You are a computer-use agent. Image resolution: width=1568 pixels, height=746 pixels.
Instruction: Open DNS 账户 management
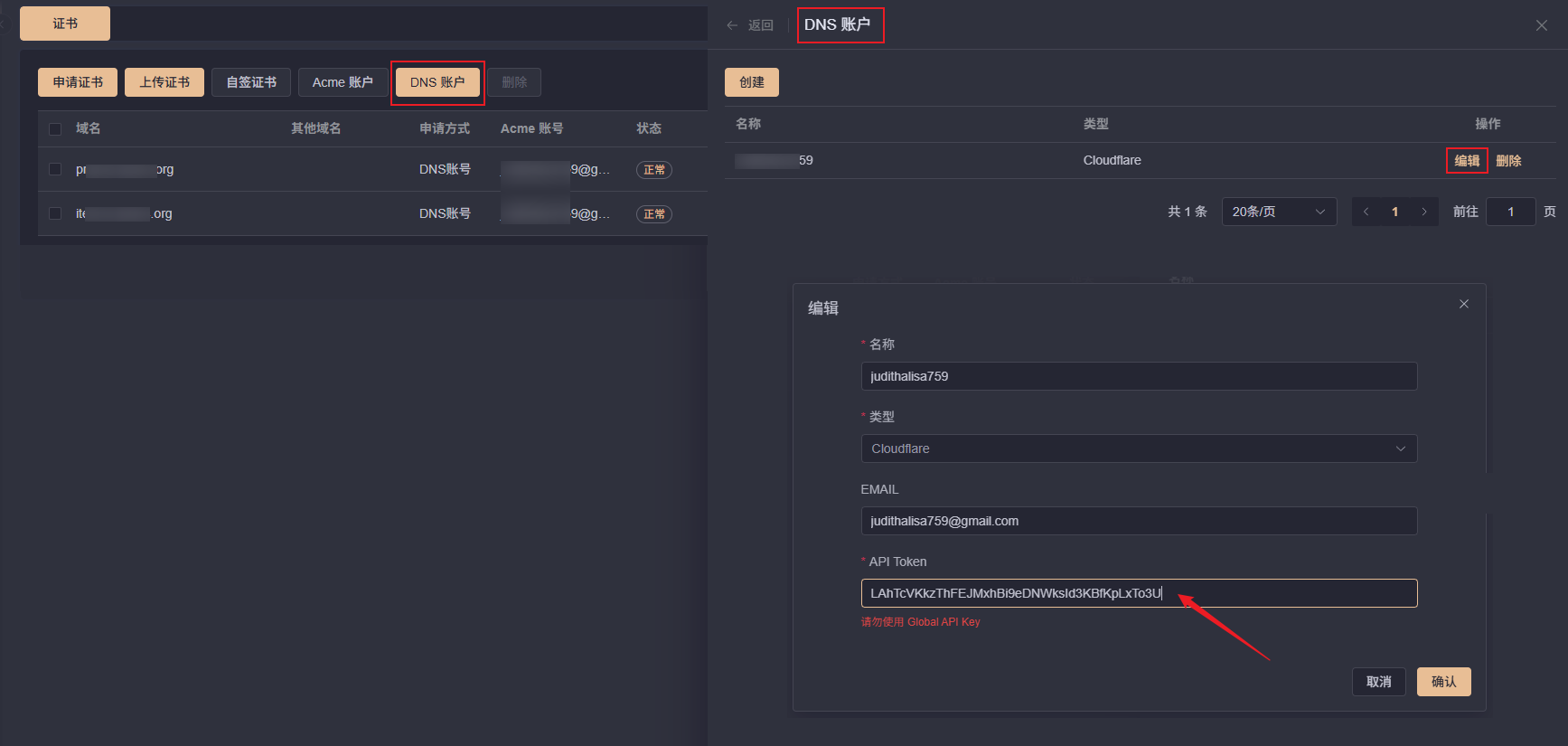(x=437, y=82)
